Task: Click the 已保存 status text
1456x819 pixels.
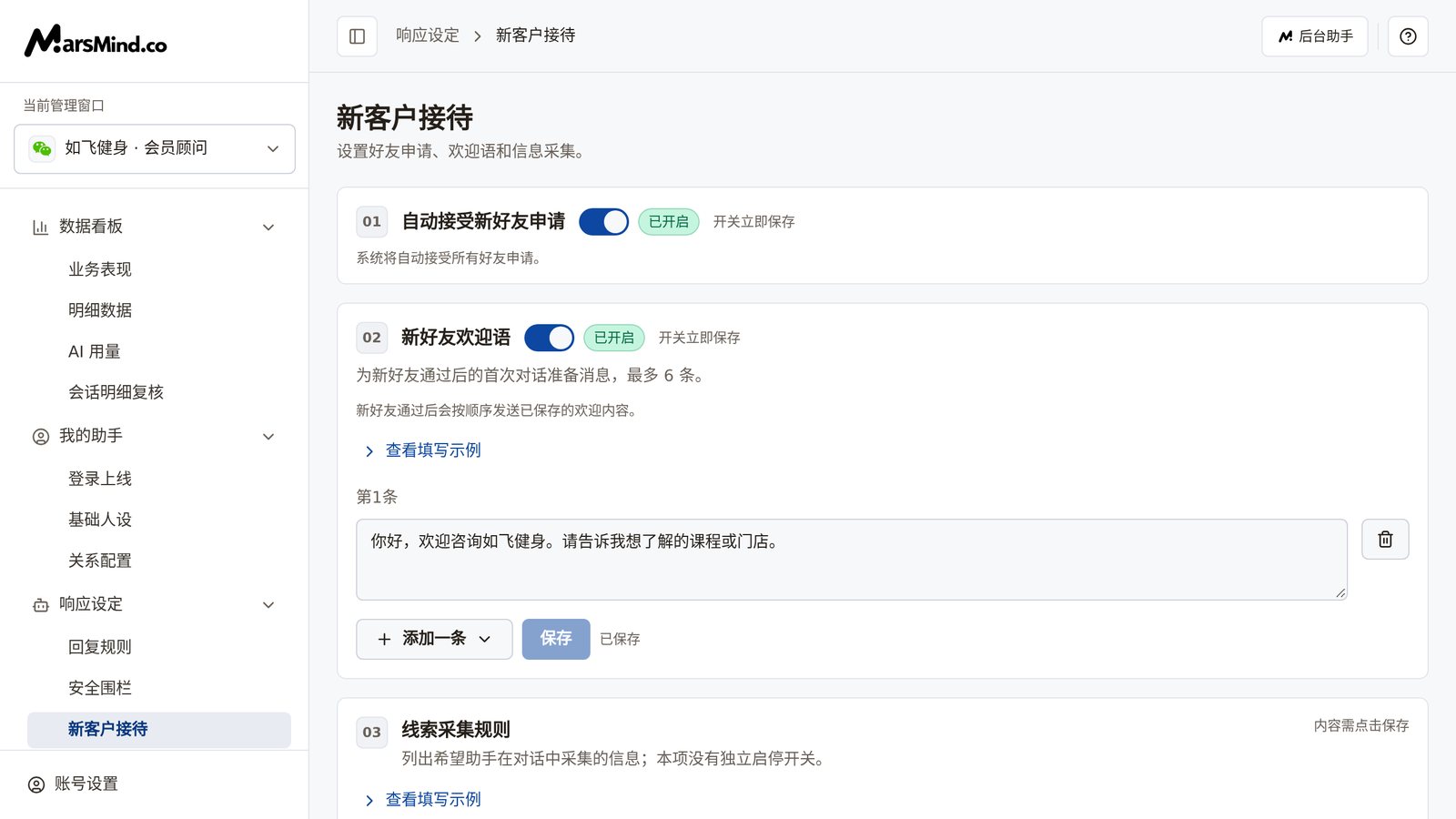Action: click(x=620, y=640)
